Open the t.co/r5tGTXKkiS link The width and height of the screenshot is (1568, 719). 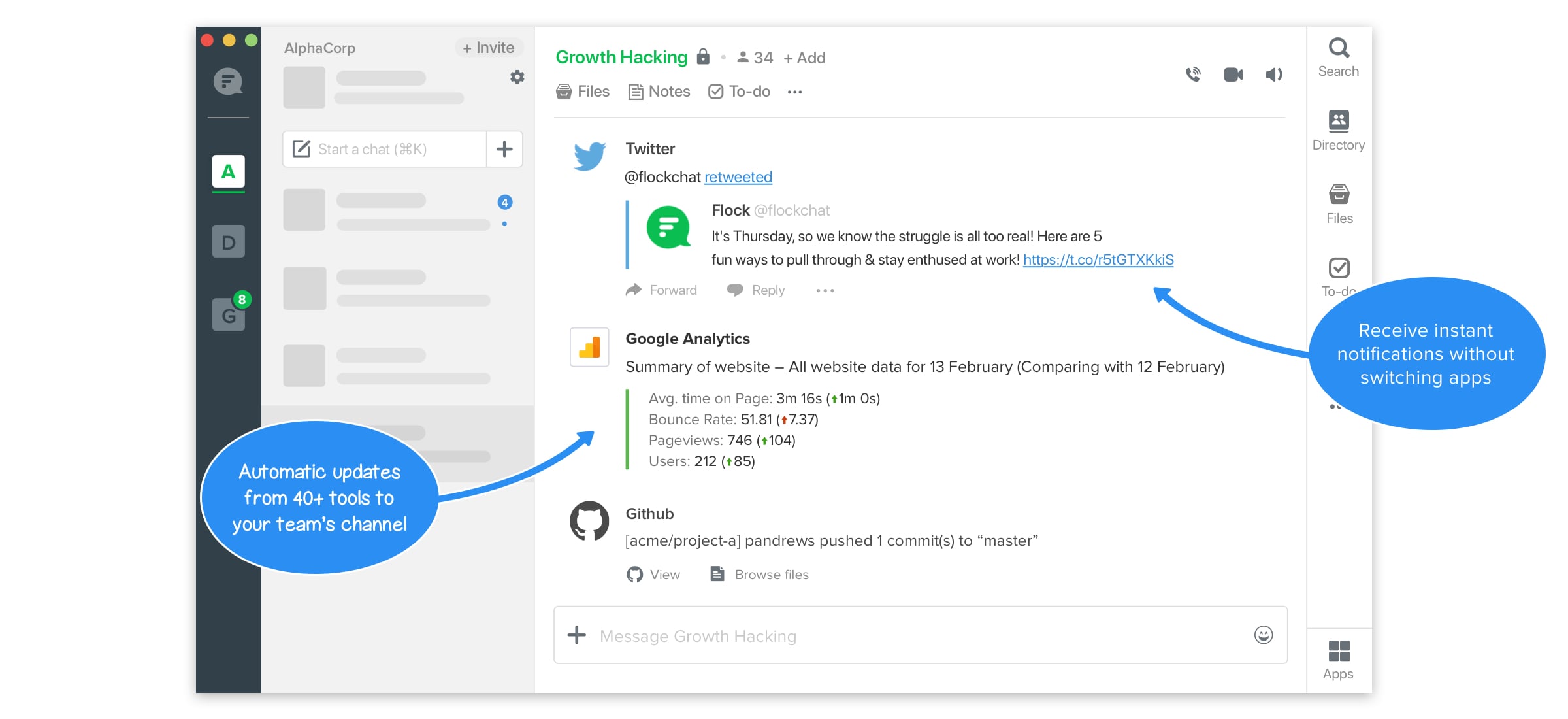point(1098,259)
